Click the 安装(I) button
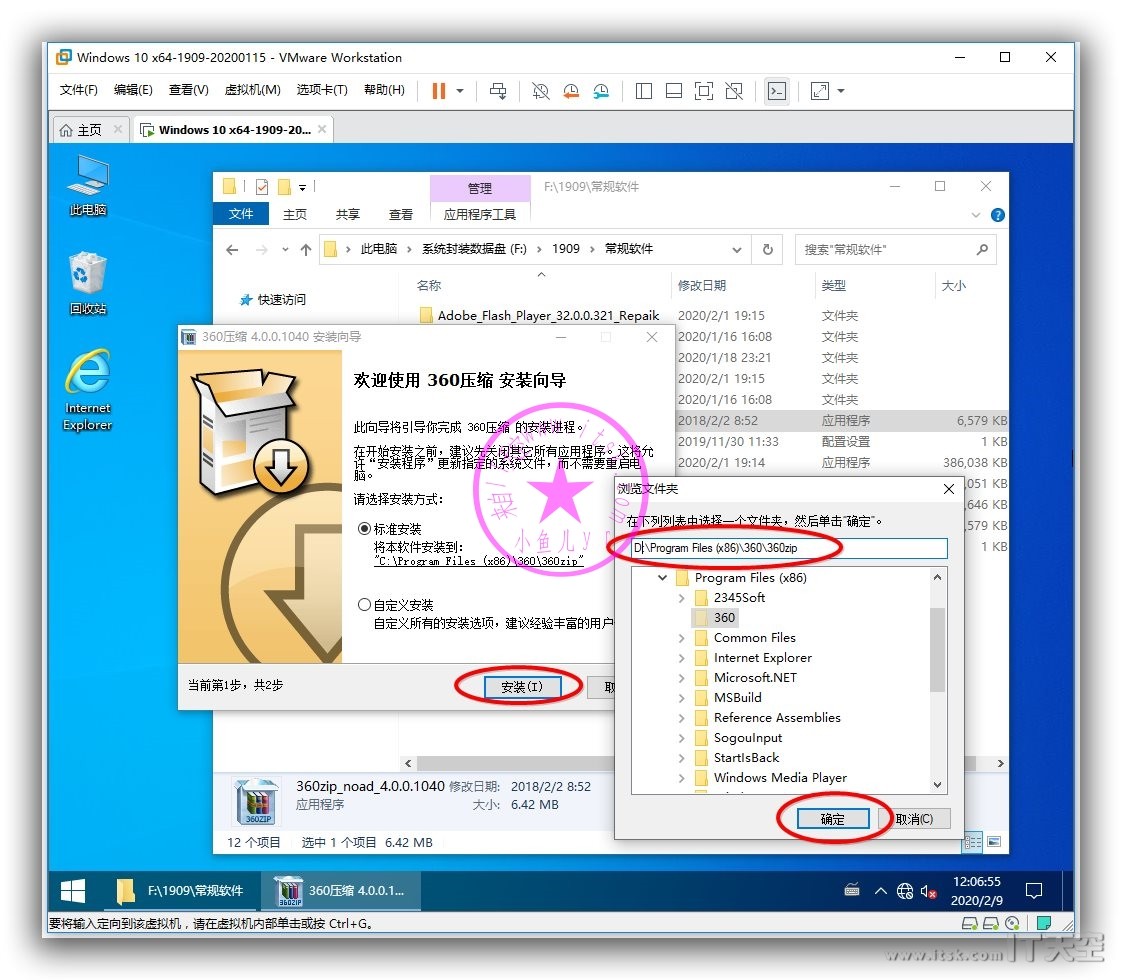Image resolution: width=1122 pixels, height=980 pixels. coord(522,687)
